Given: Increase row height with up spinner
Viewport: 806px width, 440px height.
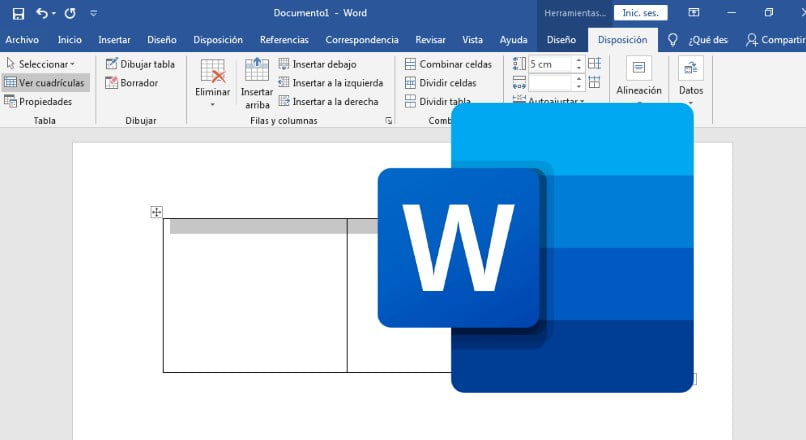Looking at the screenshot, I should (579, 60).
